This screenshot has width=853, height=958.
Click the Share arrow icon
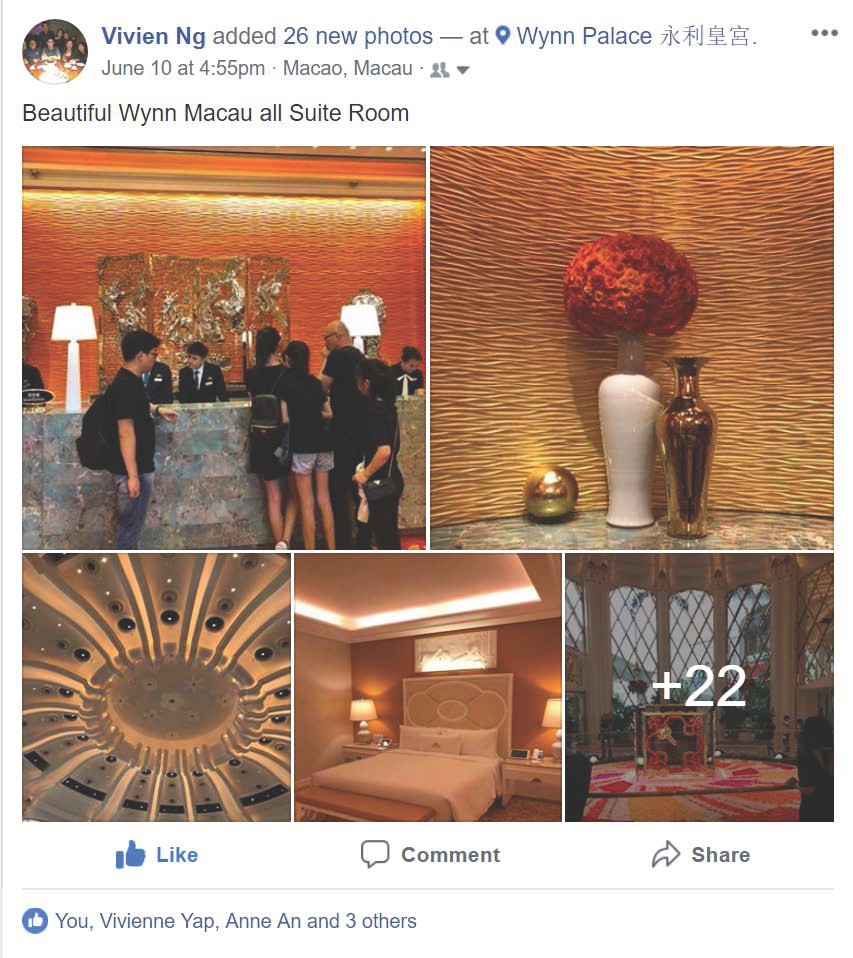click(x=665, y=854)
